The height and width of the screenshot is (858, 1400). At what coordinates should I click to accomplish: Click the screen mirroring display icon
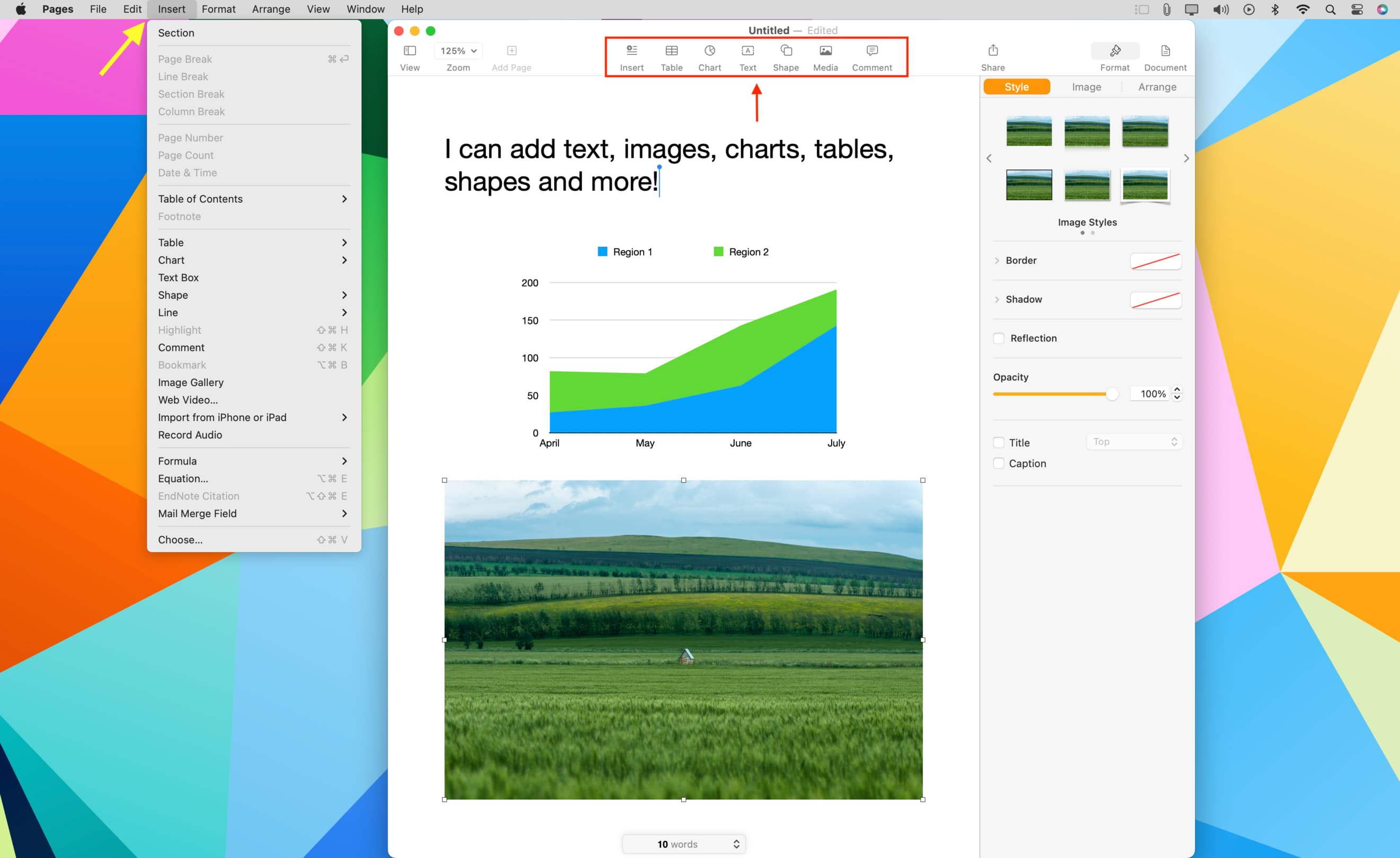pos(1191,9)
